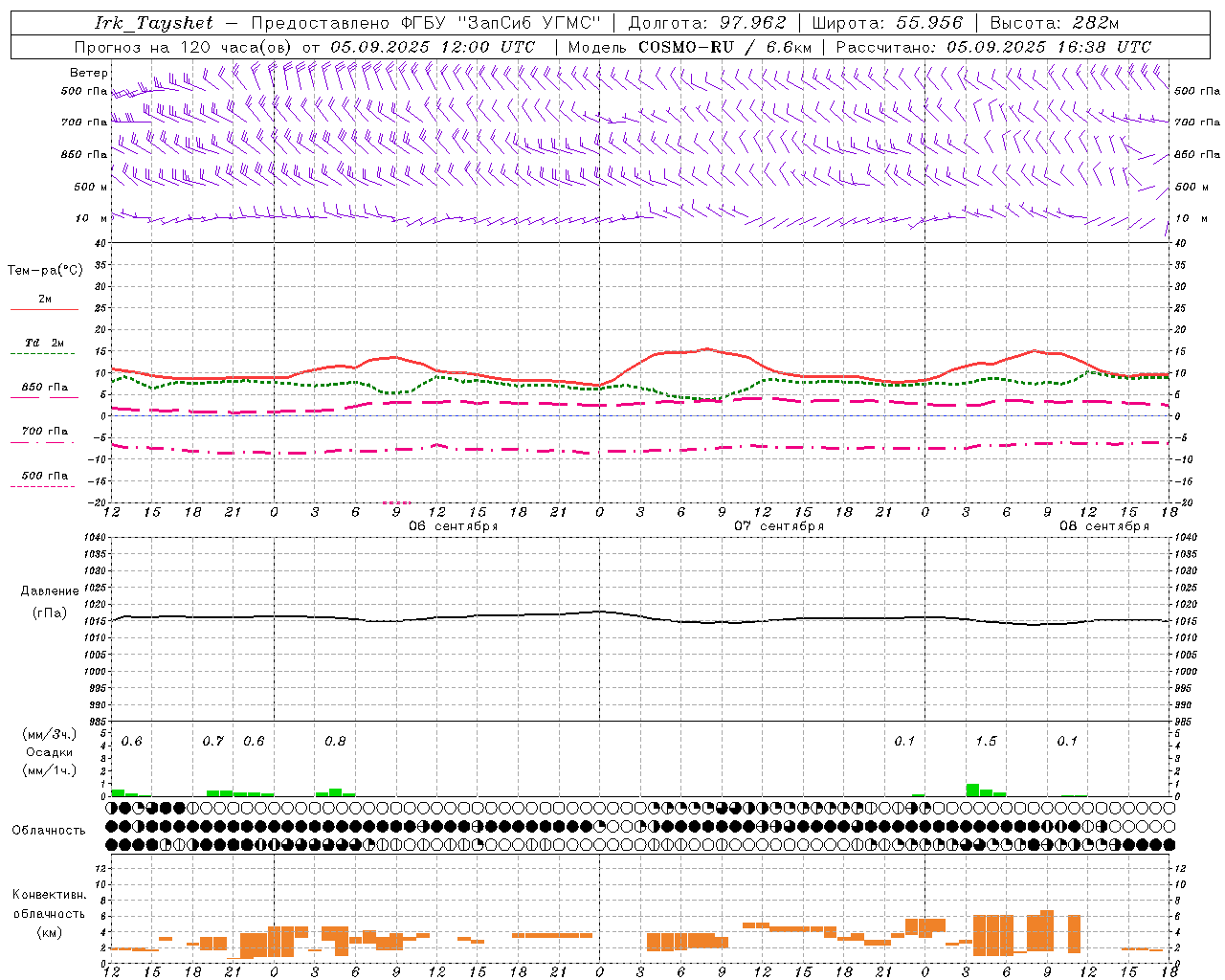Click the Конвективн. convective cloud label

pyautogui.click(x=50, y=895)
